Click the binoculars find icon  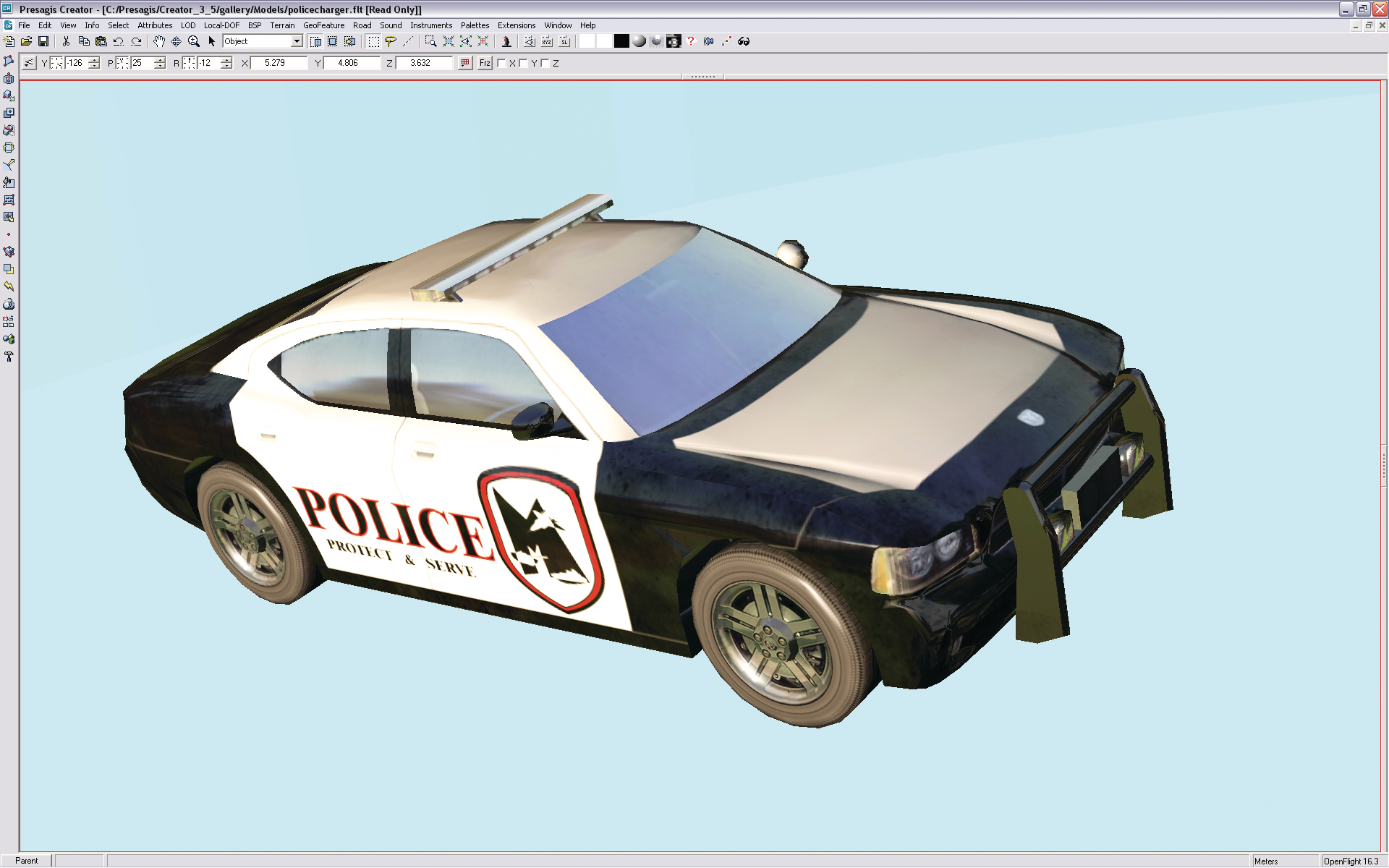coord(744,41)
